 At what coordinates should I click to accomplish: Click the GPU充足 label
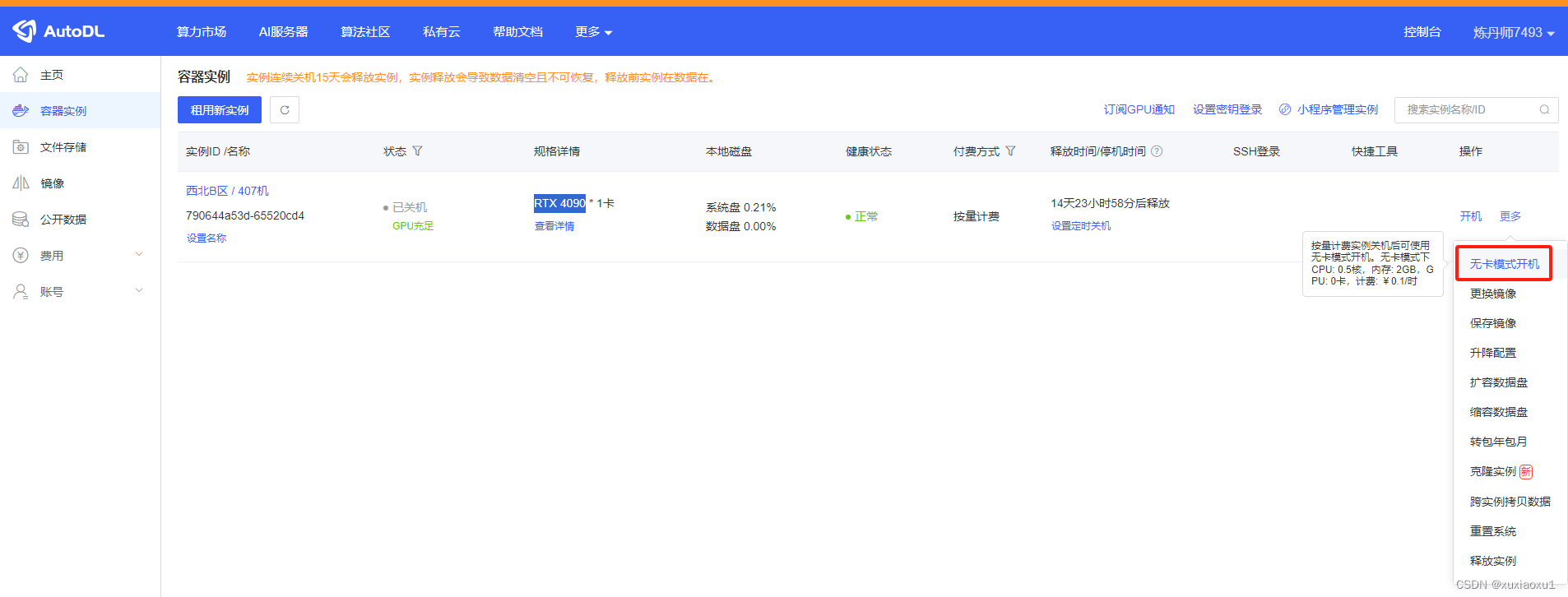coord(413,226)
